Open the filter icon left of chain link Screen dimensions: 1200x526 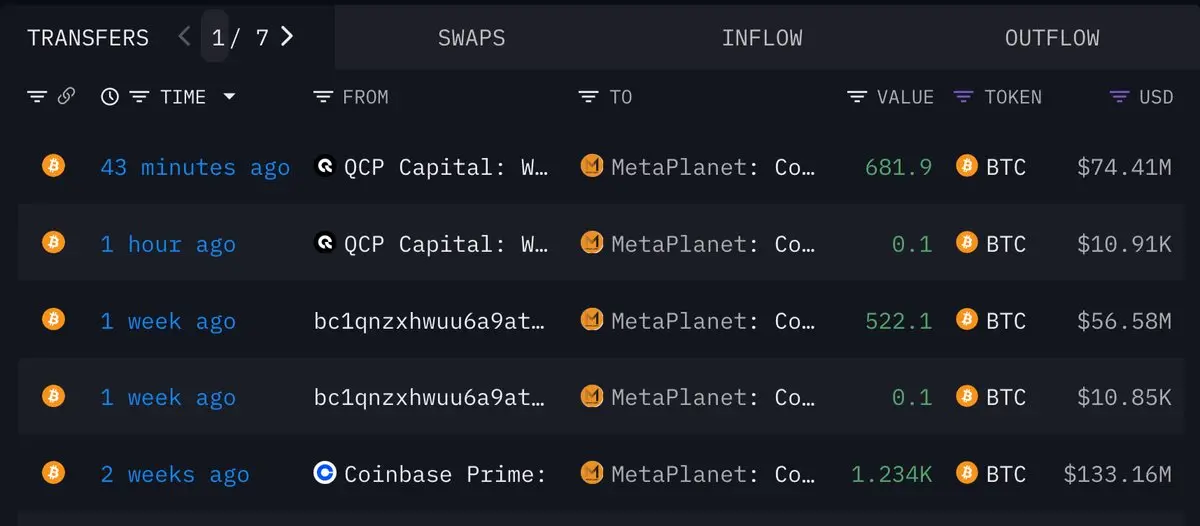click(x=37, y=97)
